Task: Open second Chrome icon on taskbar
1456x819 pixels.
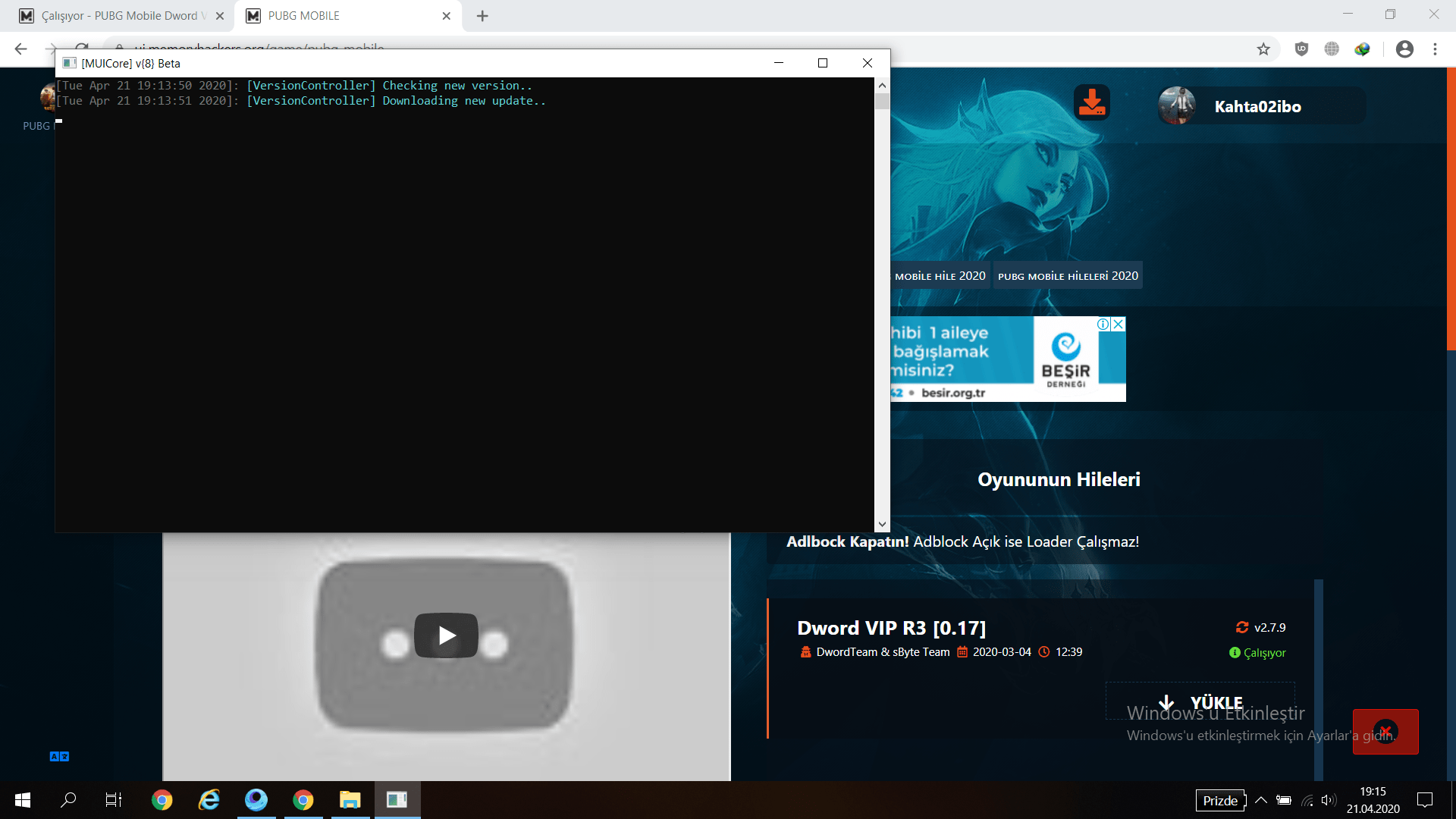Action: 303,800
